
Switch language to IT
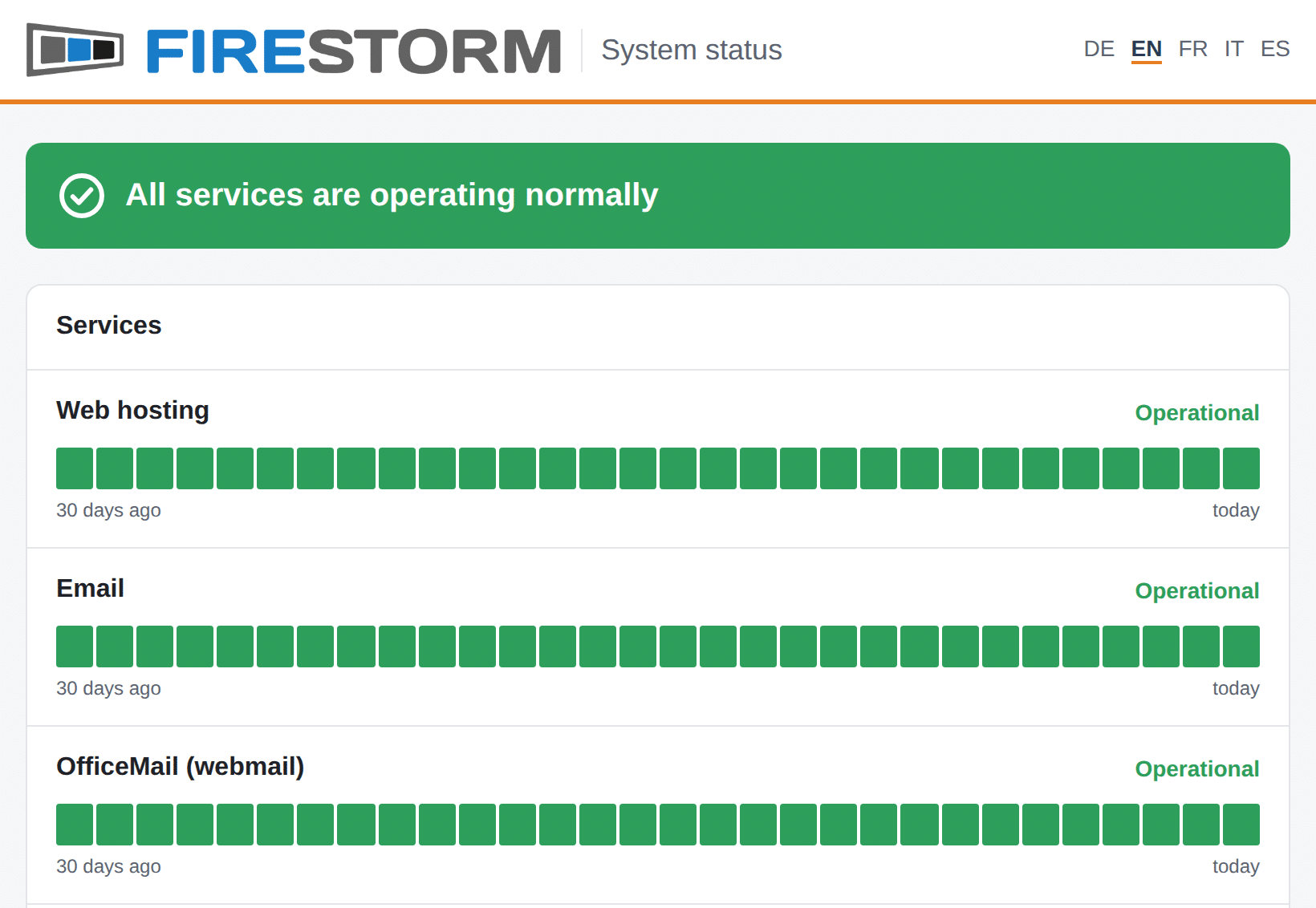tap(1233, 49)
